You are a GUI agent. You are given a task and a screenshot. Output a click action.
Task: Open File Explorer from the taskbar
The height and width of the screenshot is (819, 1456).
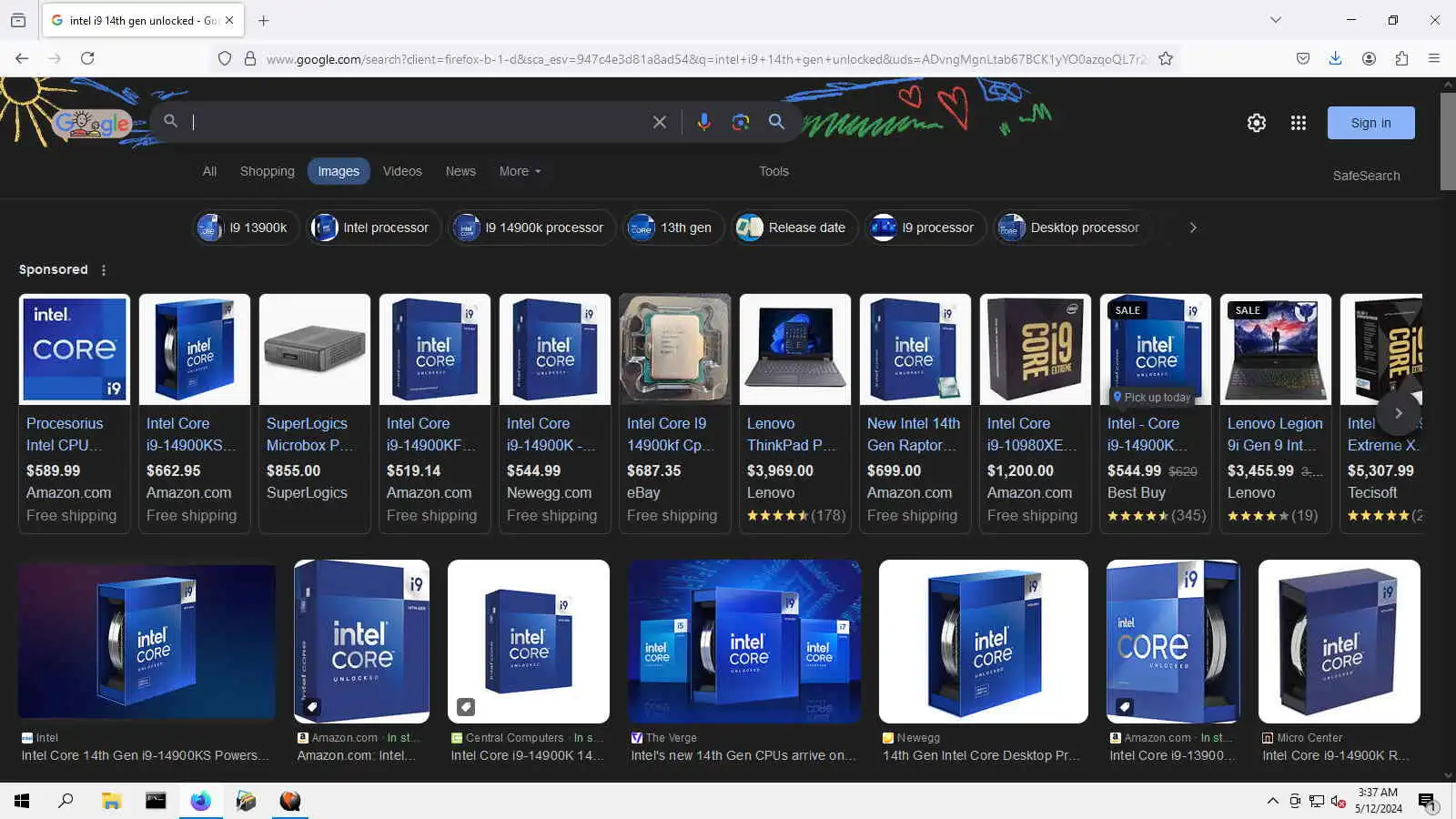click(x=111, y=801)
